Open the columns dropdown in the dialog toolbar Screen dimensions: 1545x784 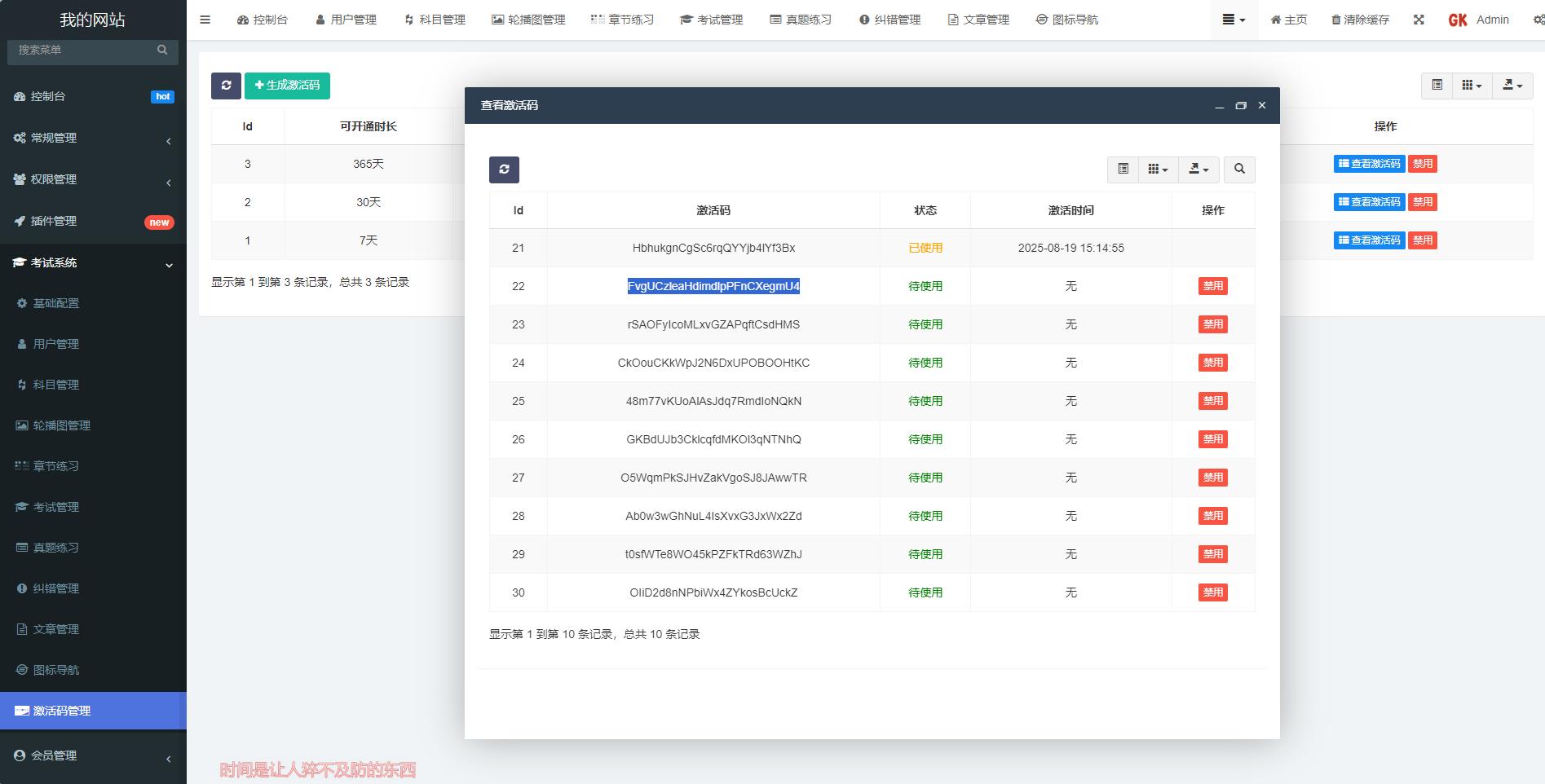click(1158, 170)
